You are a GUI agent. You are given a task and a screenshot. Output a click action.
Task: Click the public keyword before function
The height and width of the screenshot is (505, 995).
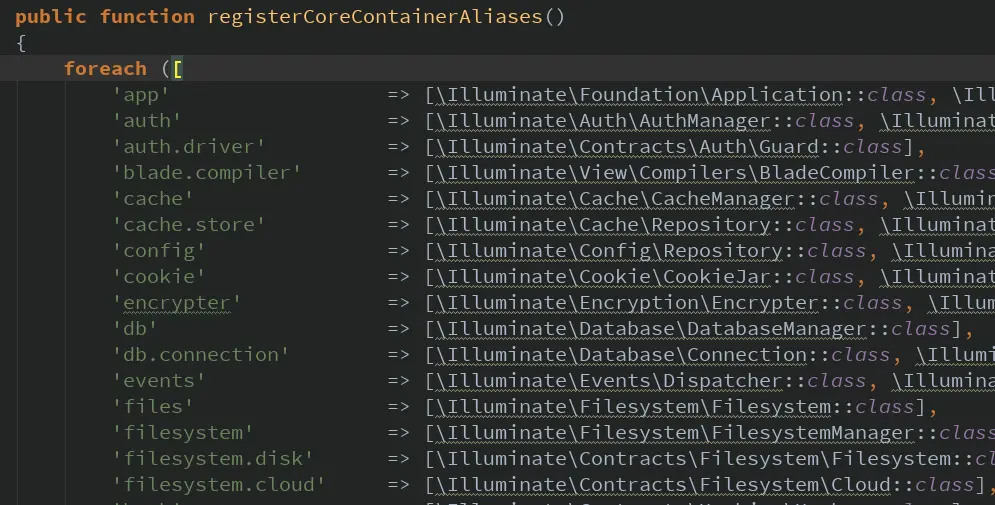(x=51, y=16)
